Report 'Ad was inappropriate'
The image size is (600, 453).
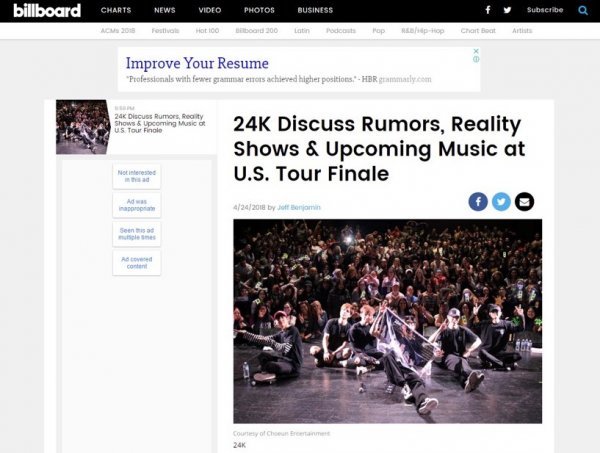click(x=137, y=205)
